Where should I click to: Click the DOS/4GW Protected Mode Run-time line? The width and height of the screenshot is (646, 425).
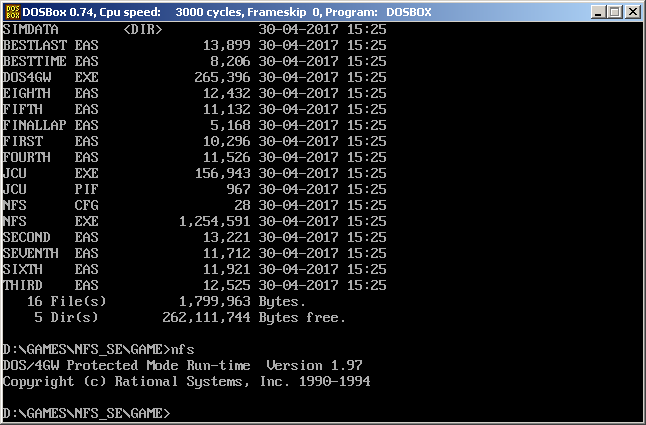tap(183, 366)
